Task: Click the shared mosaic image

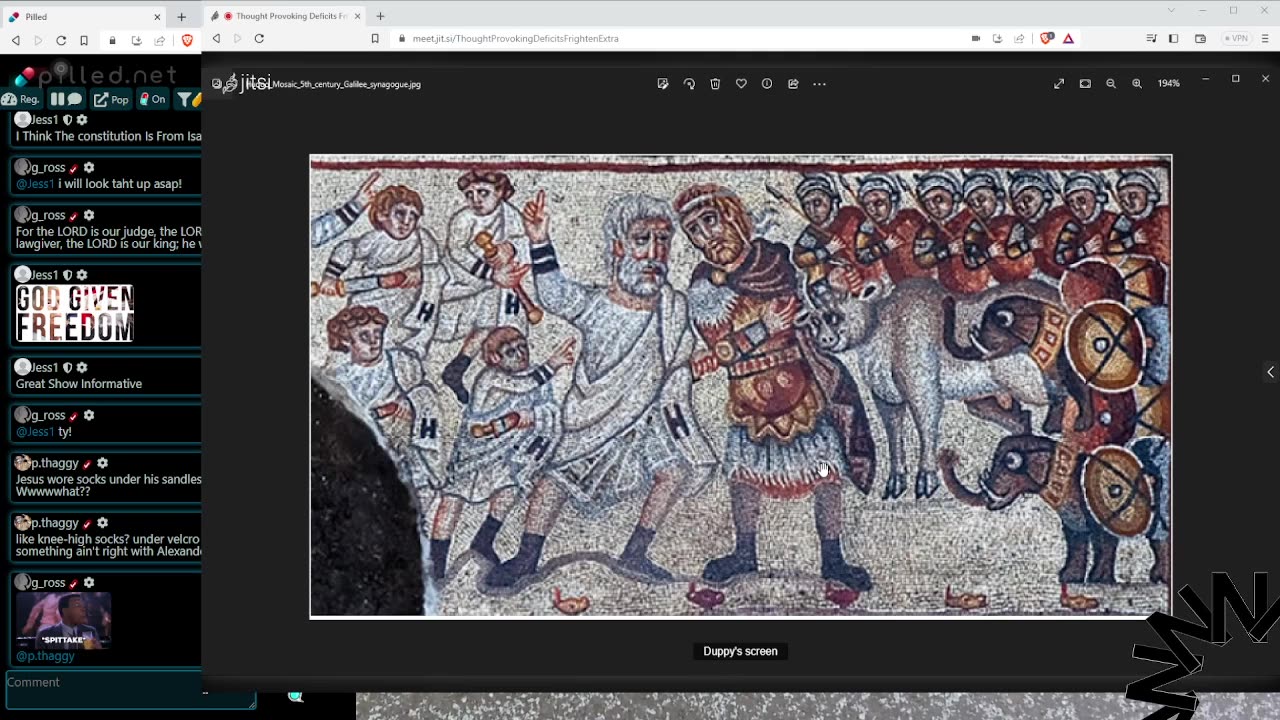Action: 741,386
